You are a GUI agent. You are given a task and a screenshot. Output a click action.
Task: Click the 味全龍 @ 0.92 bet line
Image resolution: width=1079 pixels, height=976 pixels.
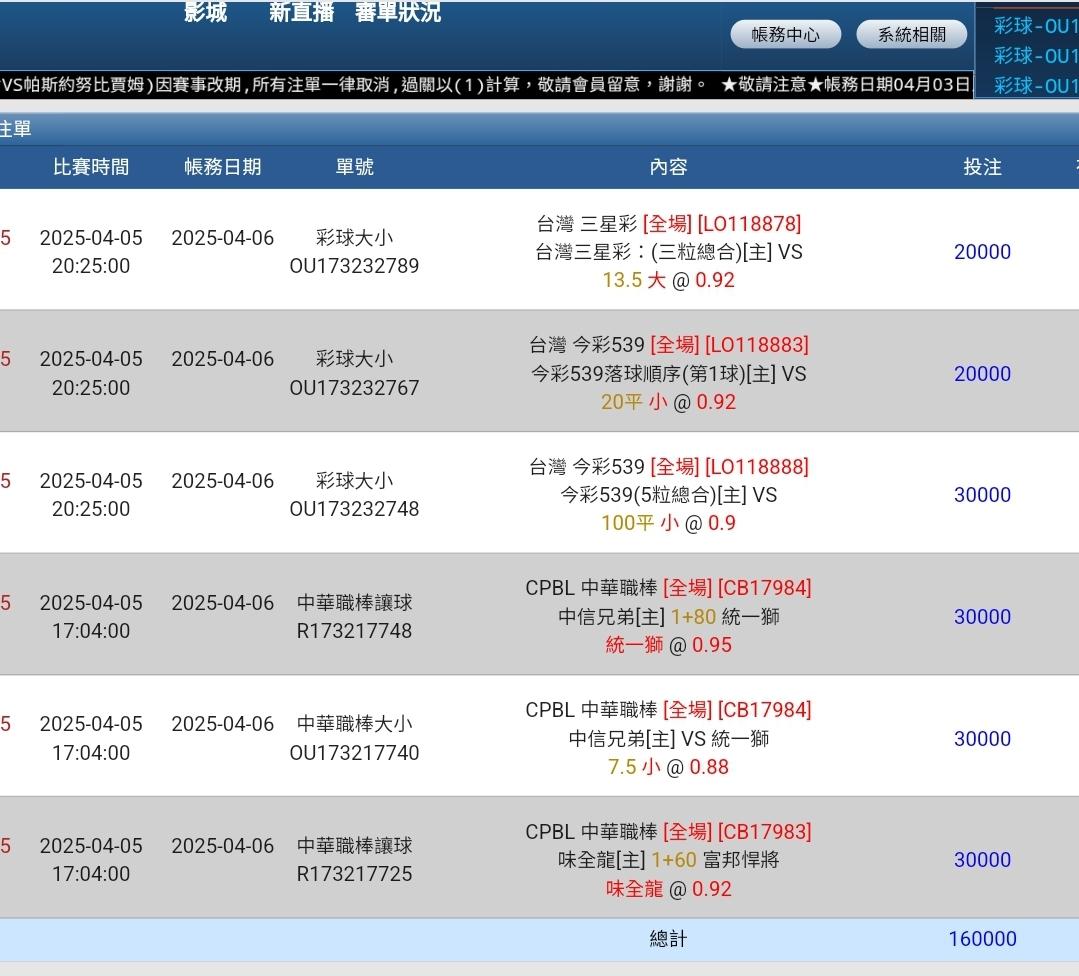668,889
